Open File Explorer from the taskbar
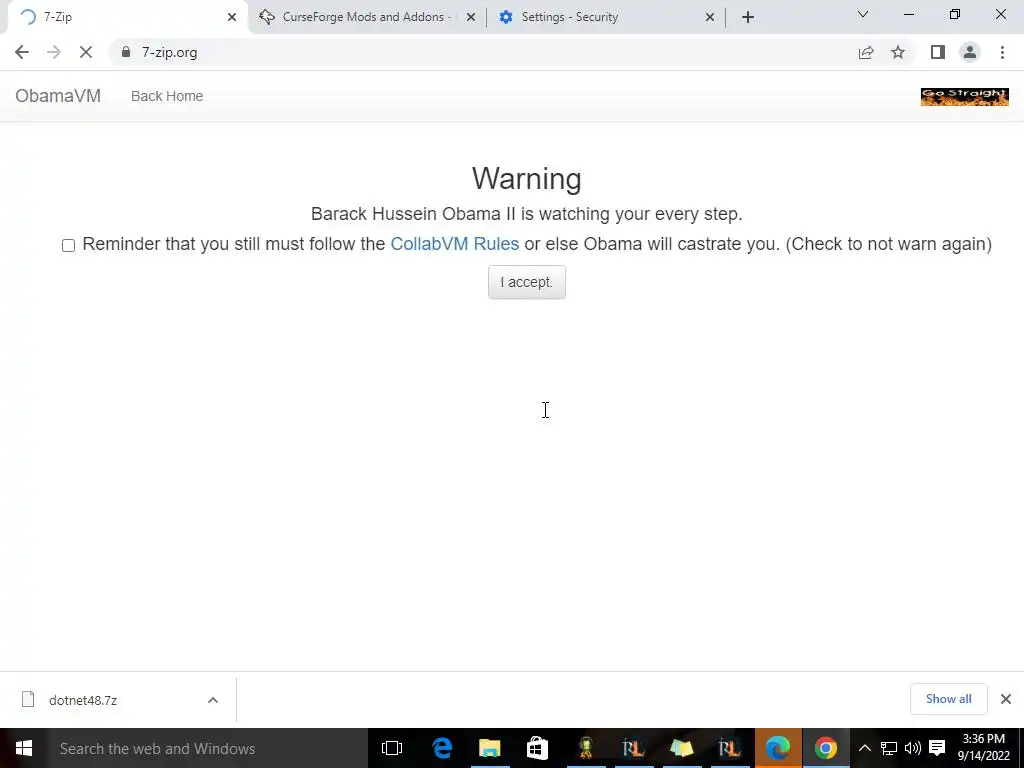Viewport: 1024px width, 768px height. point(490,748)
